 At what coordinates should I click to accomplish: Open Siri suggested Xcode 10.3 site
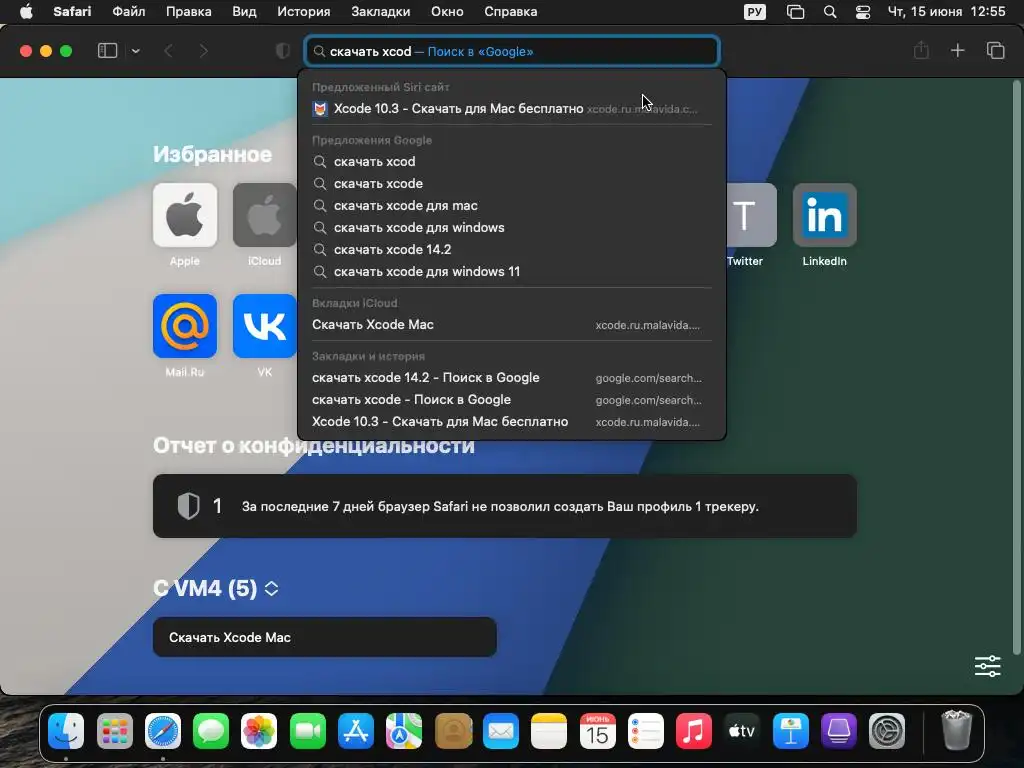[512, 108]
